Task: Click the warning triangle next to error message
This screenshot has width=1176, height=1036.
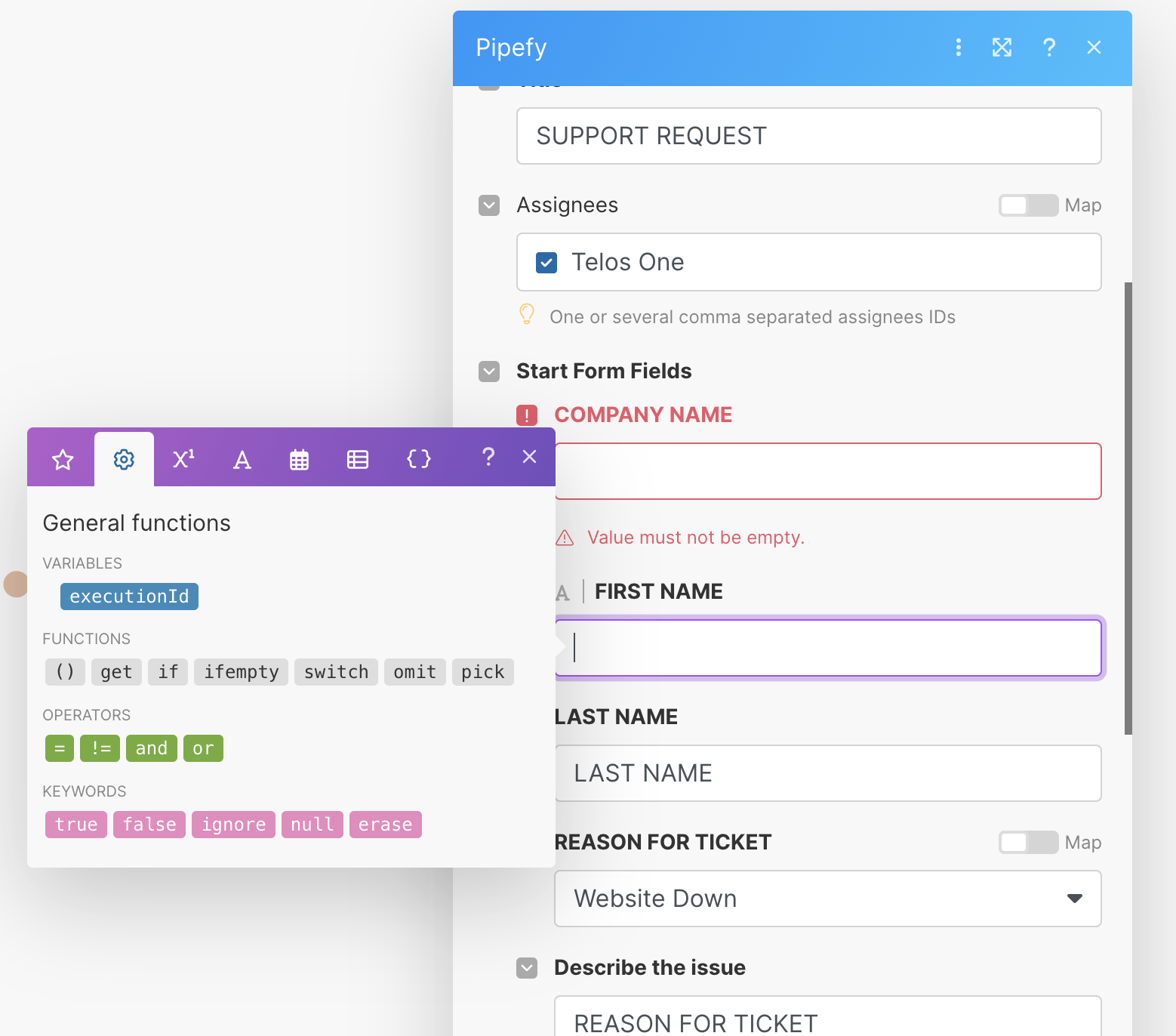Action: pyautogui.click(x=565, y=538)
